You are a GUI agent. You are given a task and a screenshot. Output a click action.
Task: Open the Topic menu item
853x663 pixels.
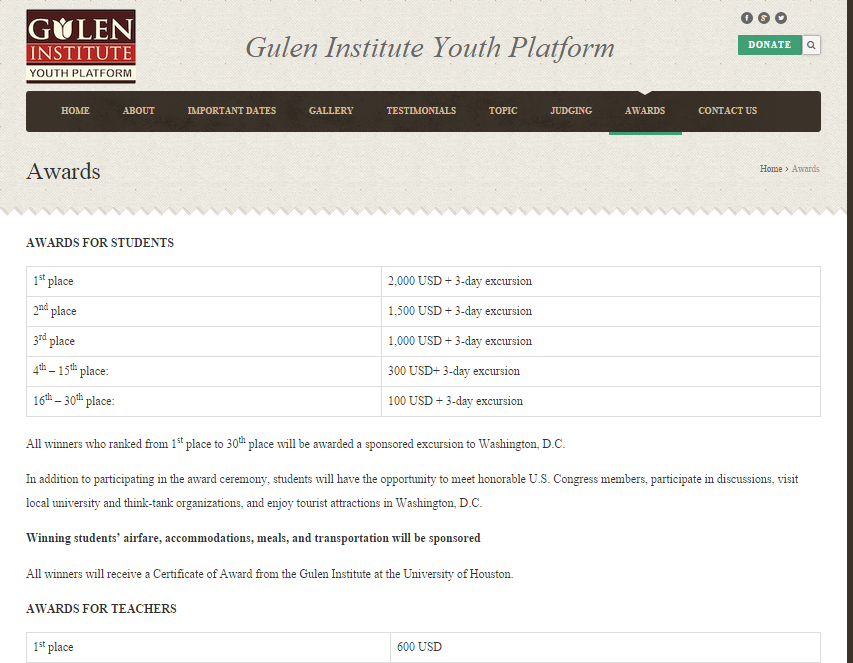[503, 111]
